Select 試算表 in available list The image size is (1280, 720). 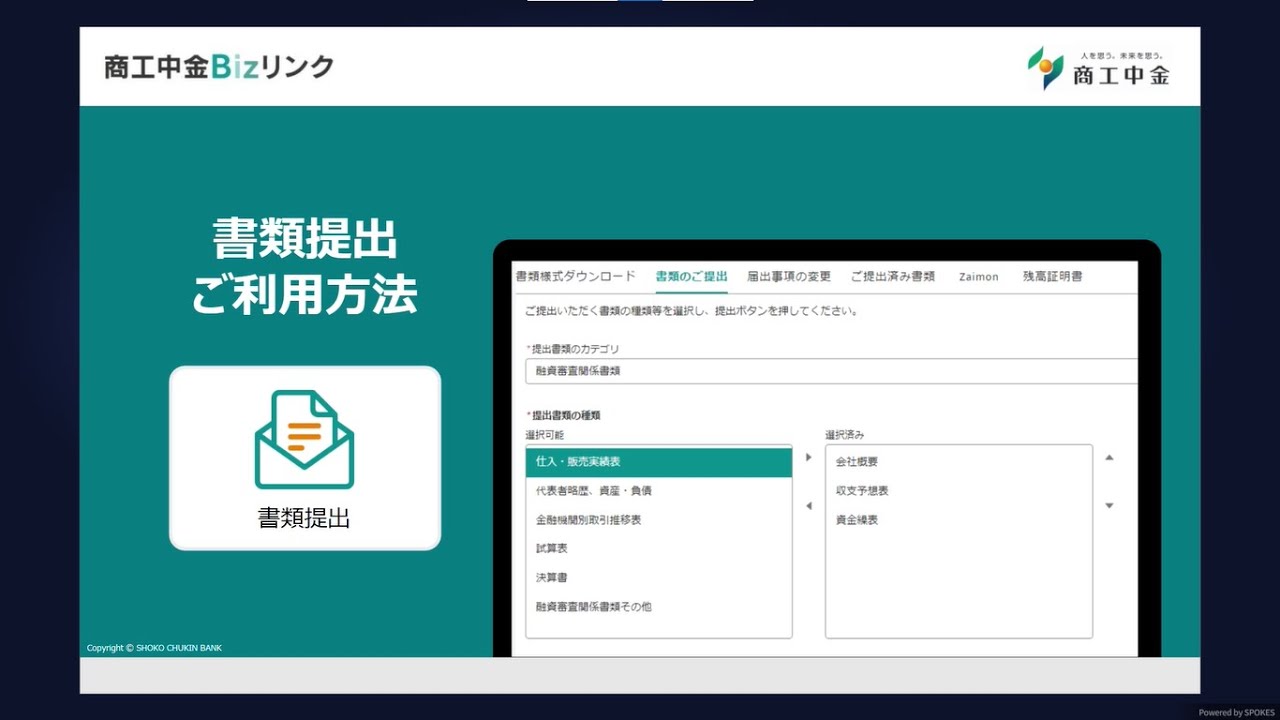pyautogui.click(x=659, y=549)
